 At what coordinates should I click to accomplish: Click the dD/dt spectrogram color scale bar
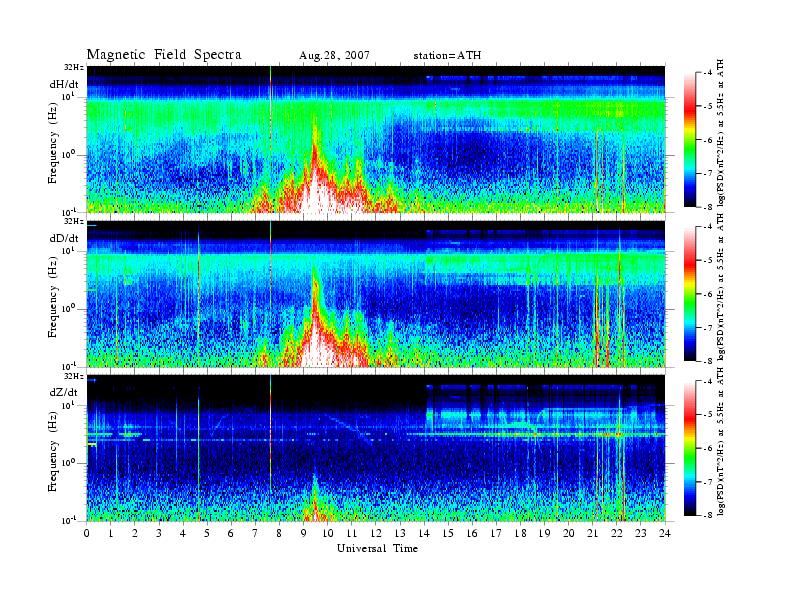pos(690,294)
